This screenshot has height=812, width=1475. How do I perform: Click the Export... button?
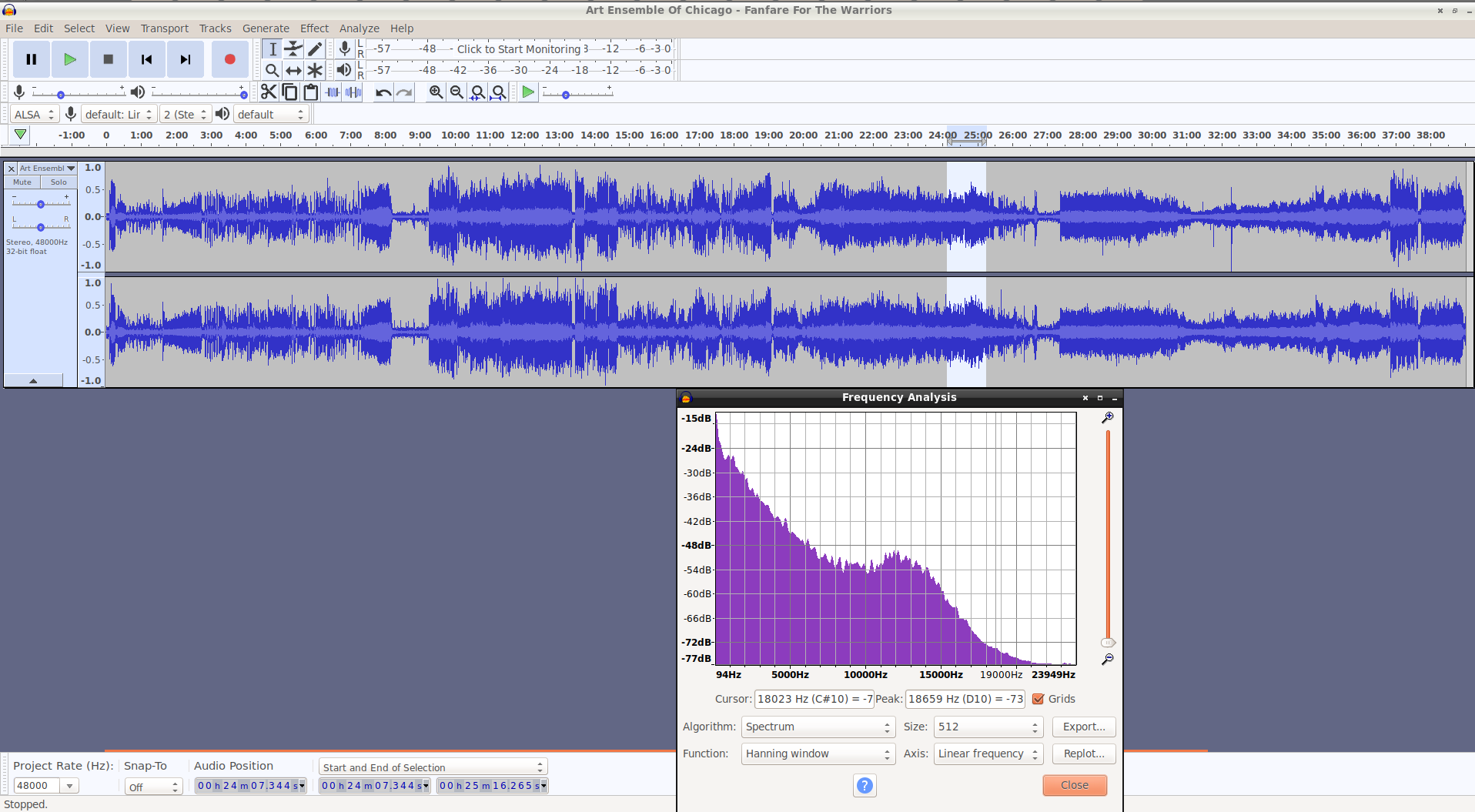(1084, 727)
